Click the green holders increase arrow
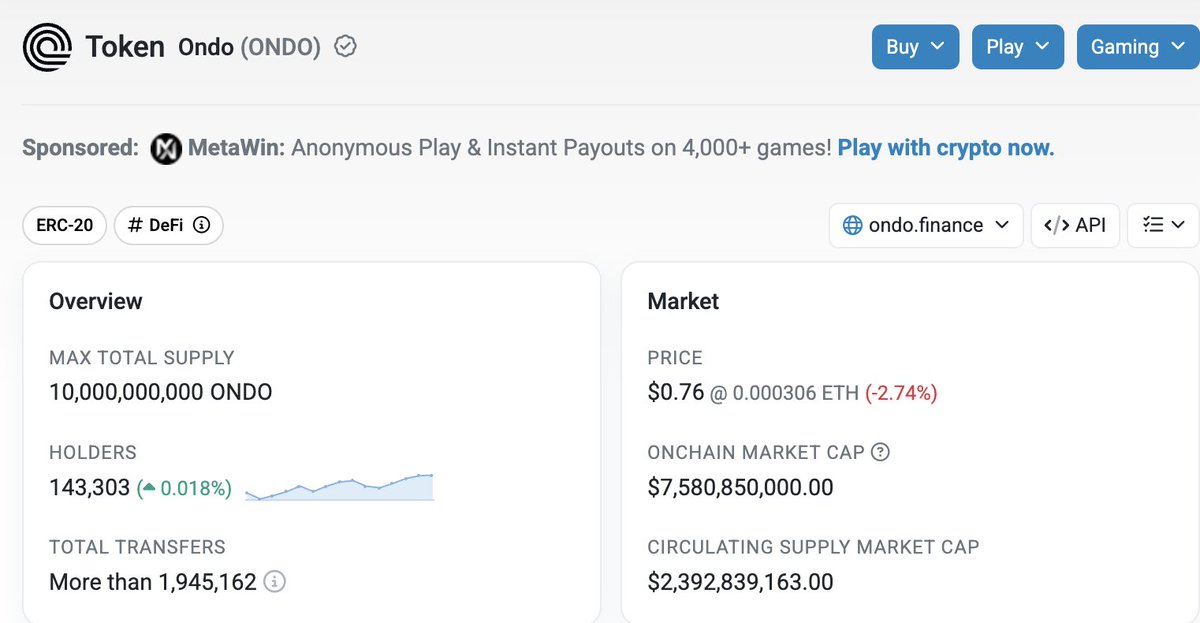 [147, 488]
